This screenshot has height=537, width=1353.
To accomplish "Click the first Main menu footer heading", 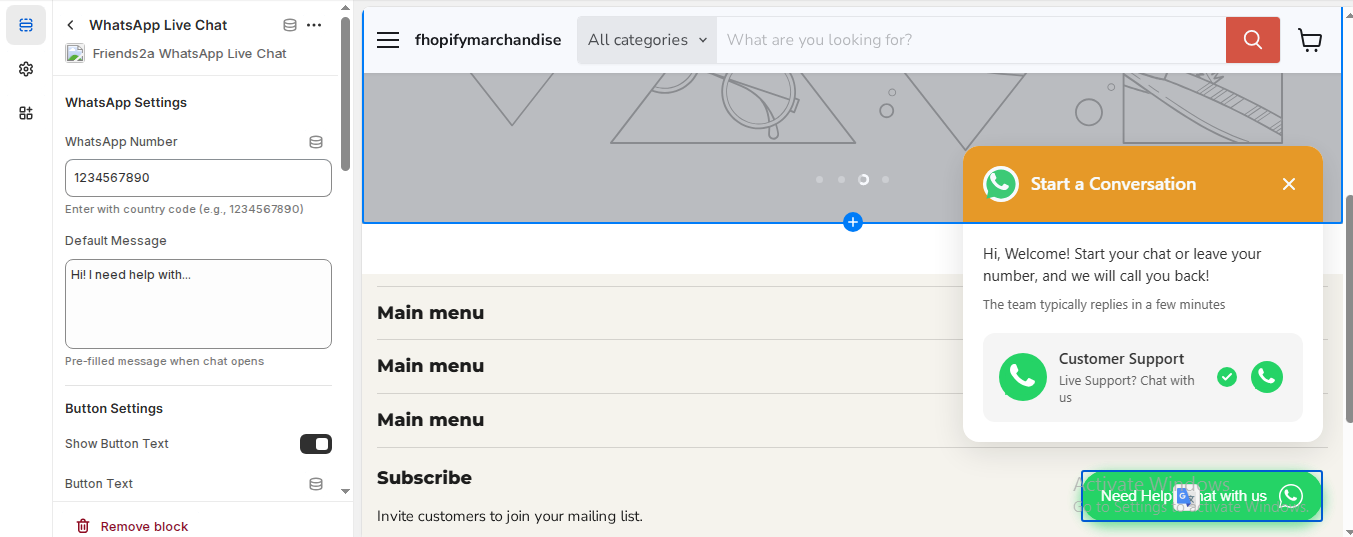I will click(430, 313).
